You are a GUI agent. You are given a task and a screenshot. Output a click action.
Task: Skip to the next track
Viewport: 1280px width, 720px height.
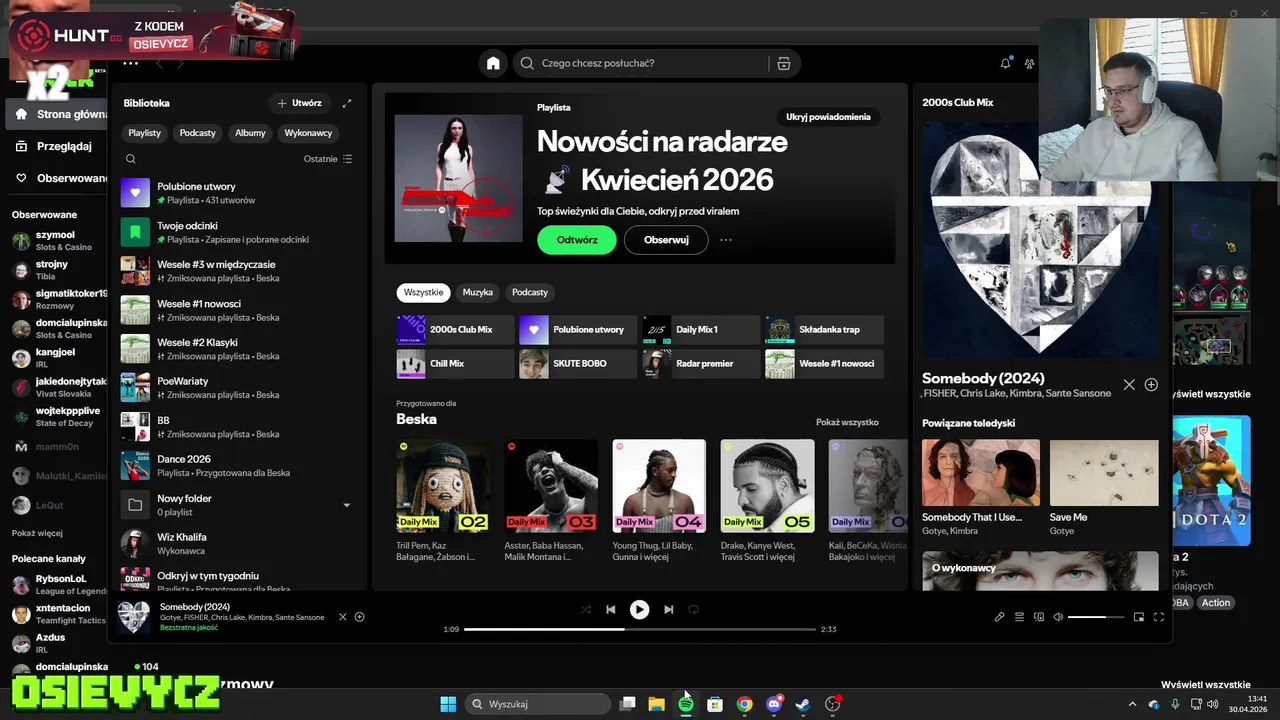[x=668, y=609]
